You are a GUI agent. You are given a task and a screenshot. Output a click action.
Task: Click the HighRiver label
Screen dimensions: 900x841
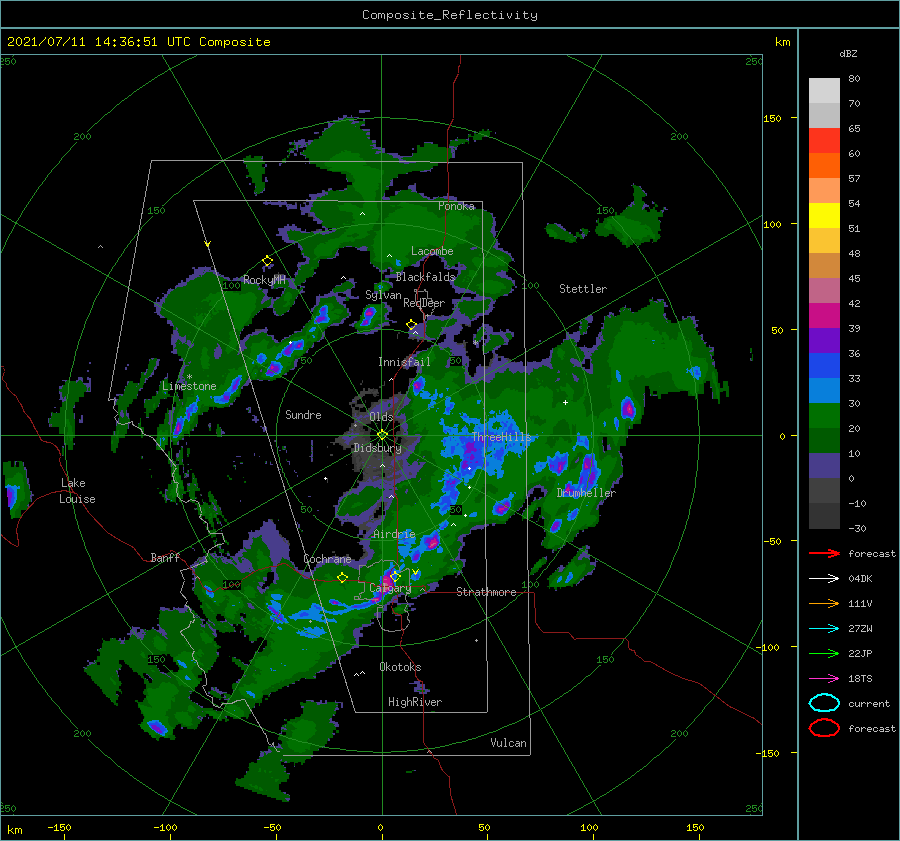click(x=415, y=702)
